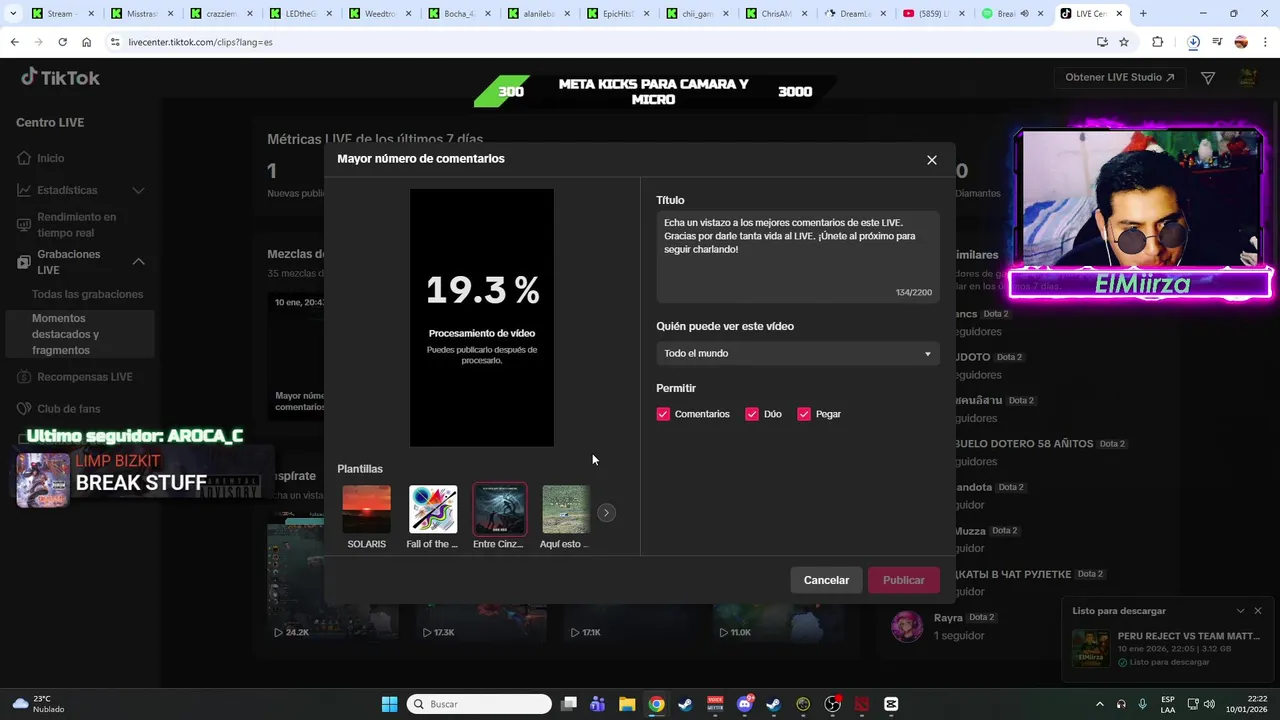Open PERU REJECT VS TEAM MATT download item
This screenshot has width=1280, height=720.
click(x=1166, y=648)
